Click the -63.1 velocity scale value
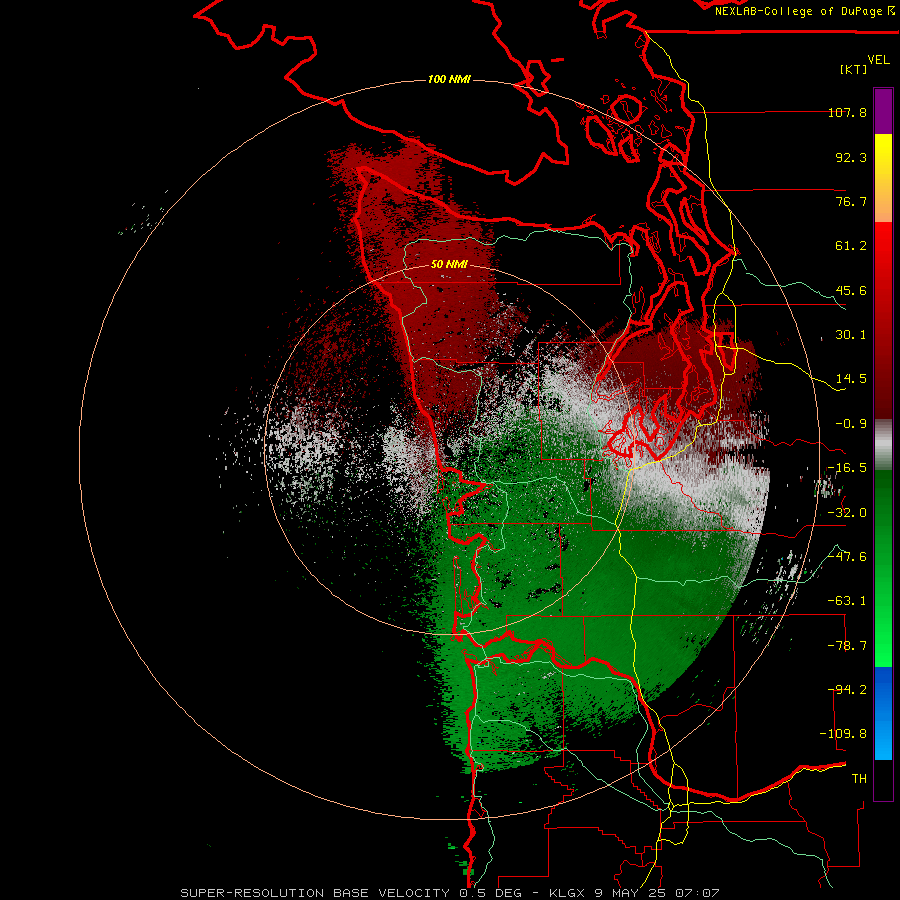Image resolution: width=900 pixels, height=900 pixels. click(847, 601)
